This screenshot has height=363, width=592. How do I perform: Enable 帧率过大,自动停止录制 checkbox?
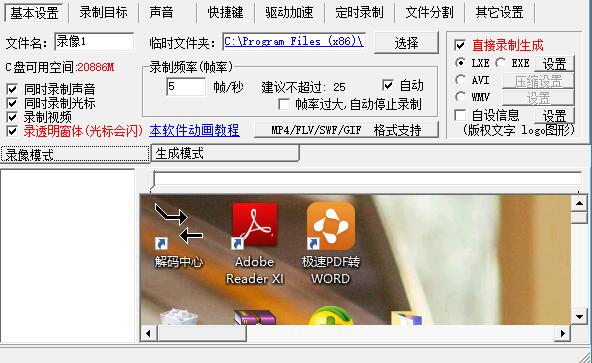click(284, 104)
